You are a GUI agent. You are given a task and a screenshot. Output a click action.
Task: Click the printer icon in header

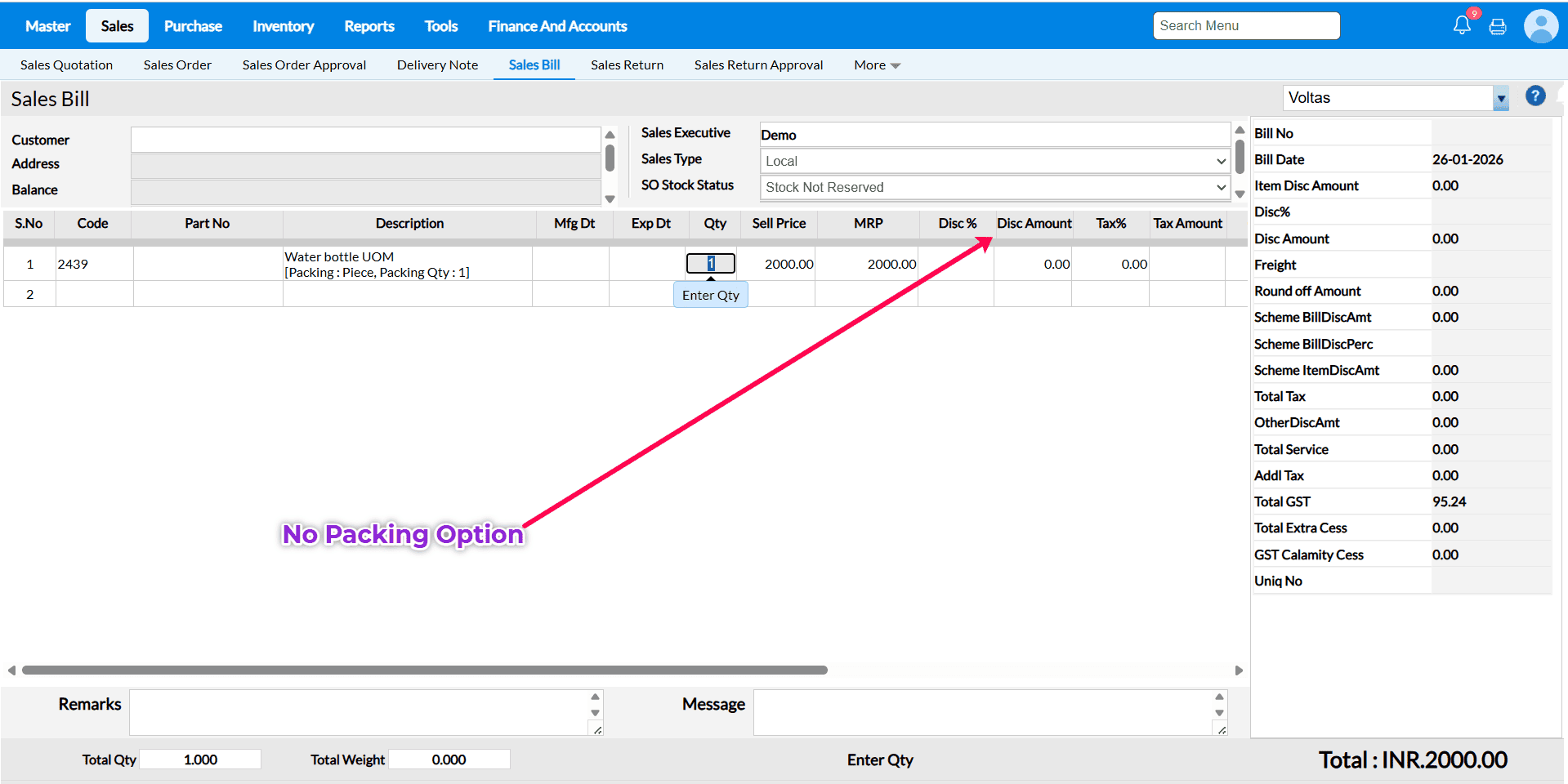[x=1498, y=27]
